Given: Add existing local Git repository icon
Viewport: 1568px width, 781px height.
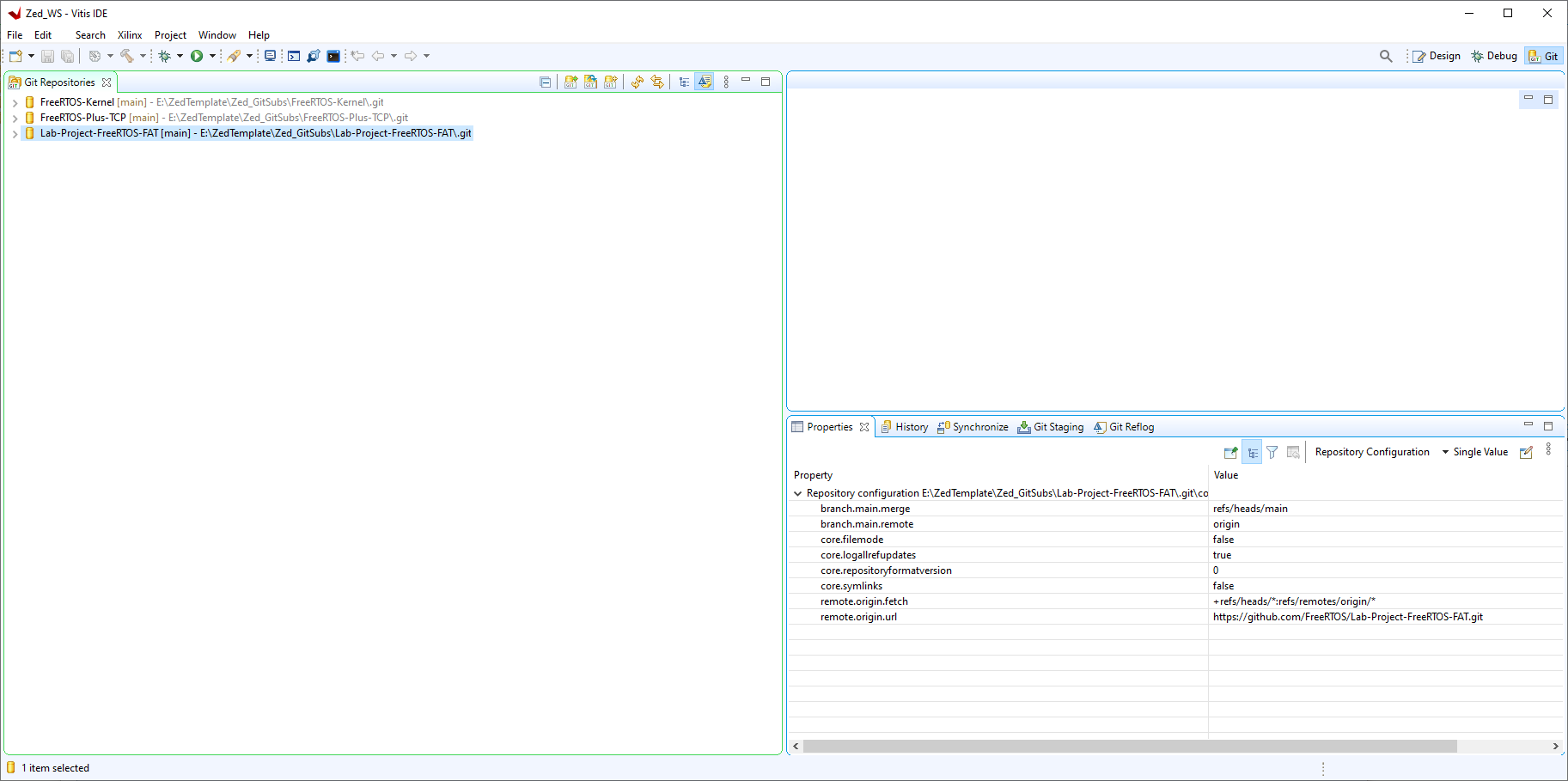Looking at the screenshot, I should [570, 82].
